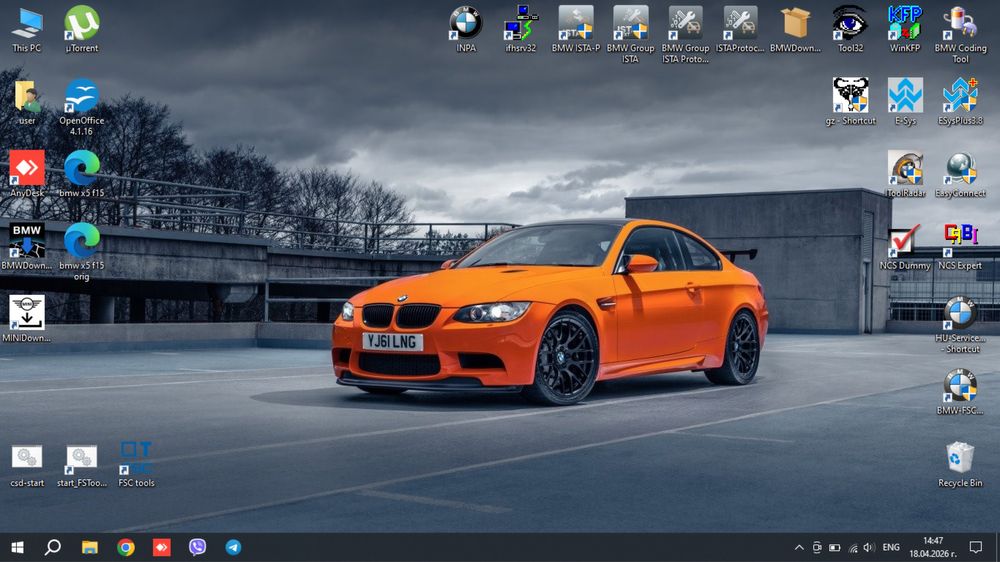Viewport: 1000px width, 562px height.
Task: Check the battery status tray icon
Action: coord(834,547)
